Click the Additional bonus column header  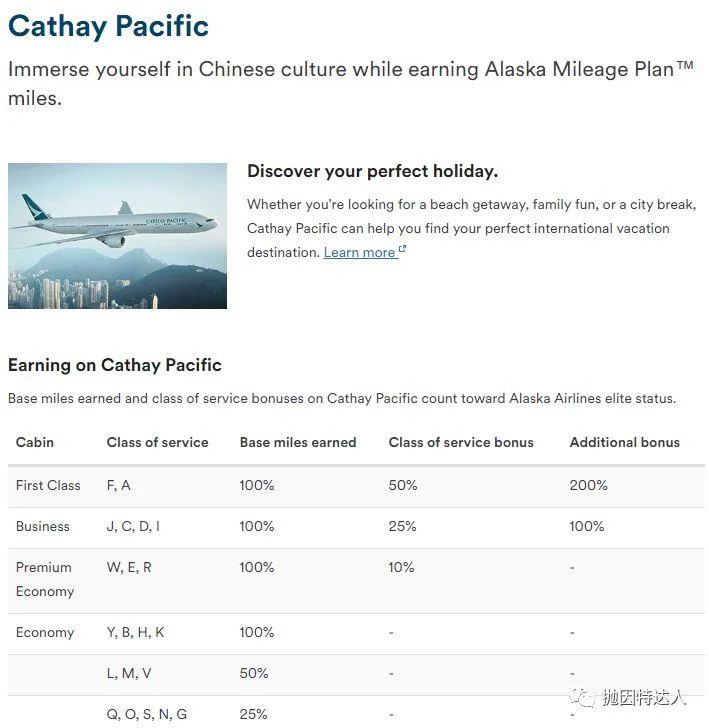click(x=624, y=442)
